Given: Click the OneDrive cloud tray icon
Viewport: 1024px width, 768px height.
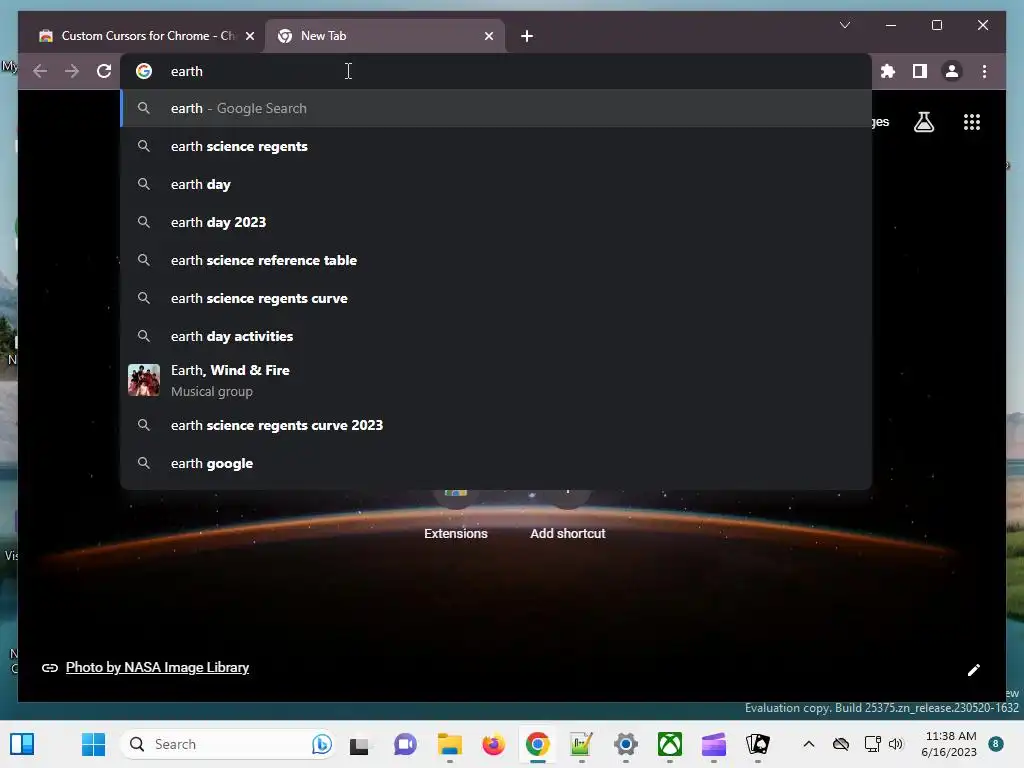Looking at the screenshot, I should (x=841, y=744).
